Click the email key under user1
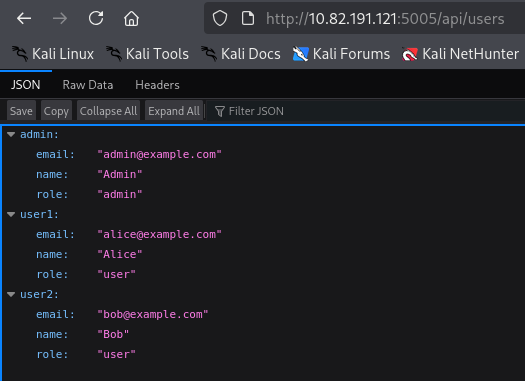 [x=55, y=234]
